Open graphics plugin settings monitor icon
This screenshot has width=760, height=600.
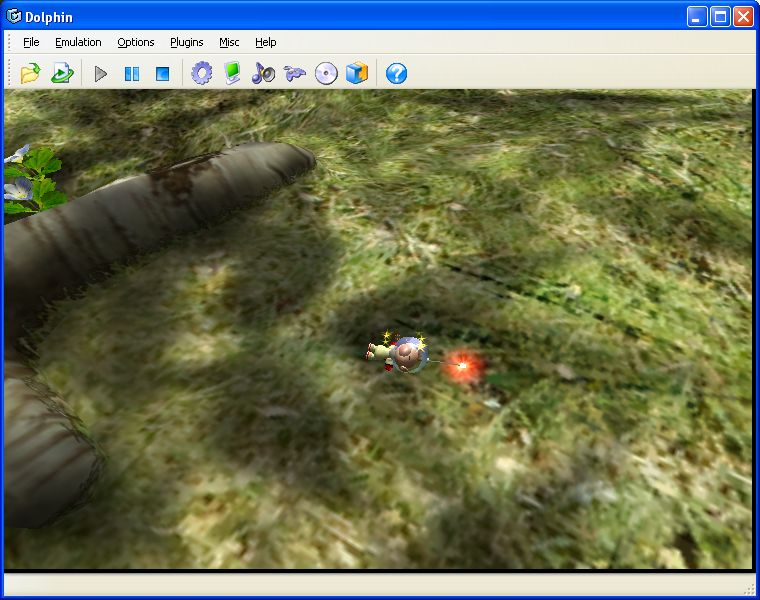pos(232,74)
